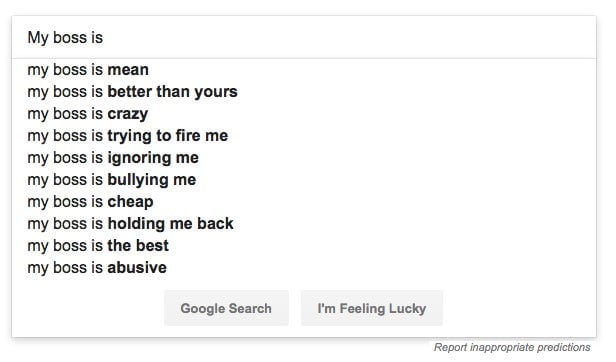Viewport: 616px width, 362px height.
Task: Select the 'my boss is the best' prediction
Action: pyautogui.click(x=304, y=246)
